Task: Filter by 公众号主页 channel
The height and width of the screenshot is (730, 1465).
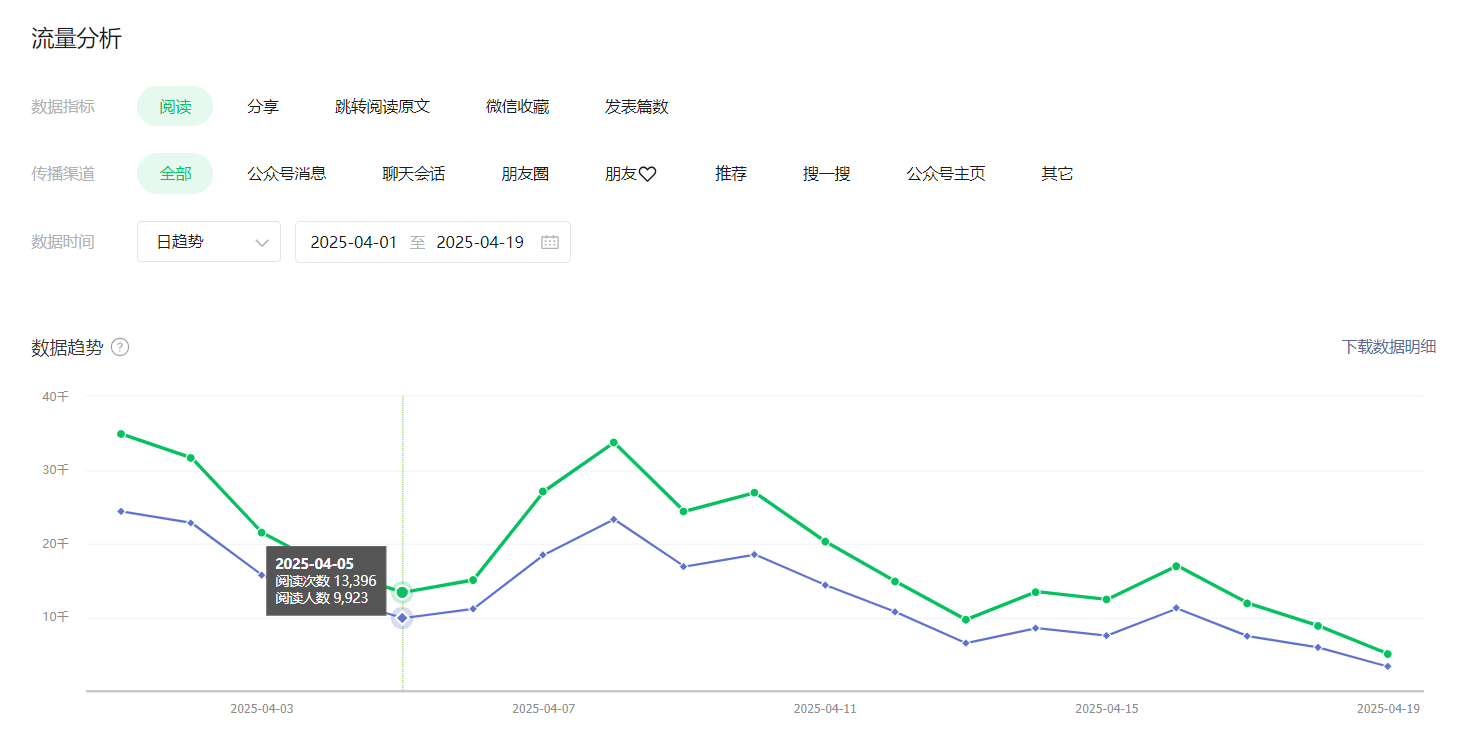Action: pos(946,173)
